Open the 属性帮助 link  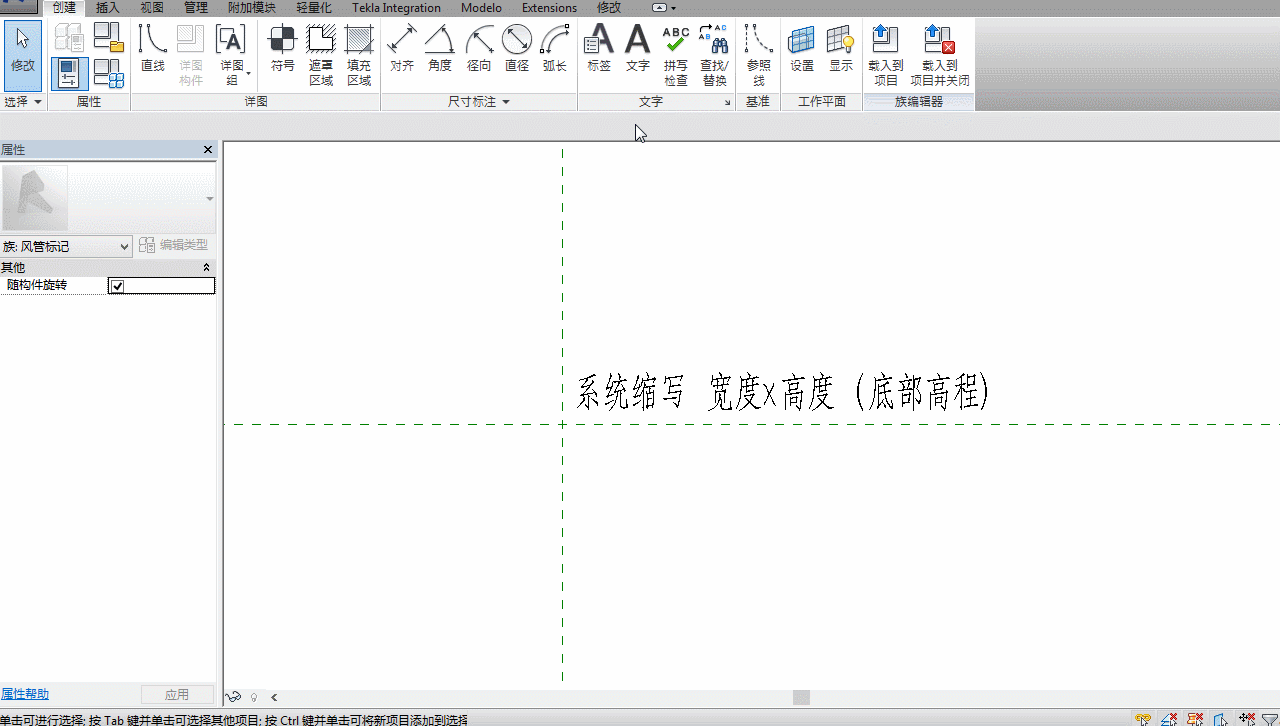click(25, 694)
